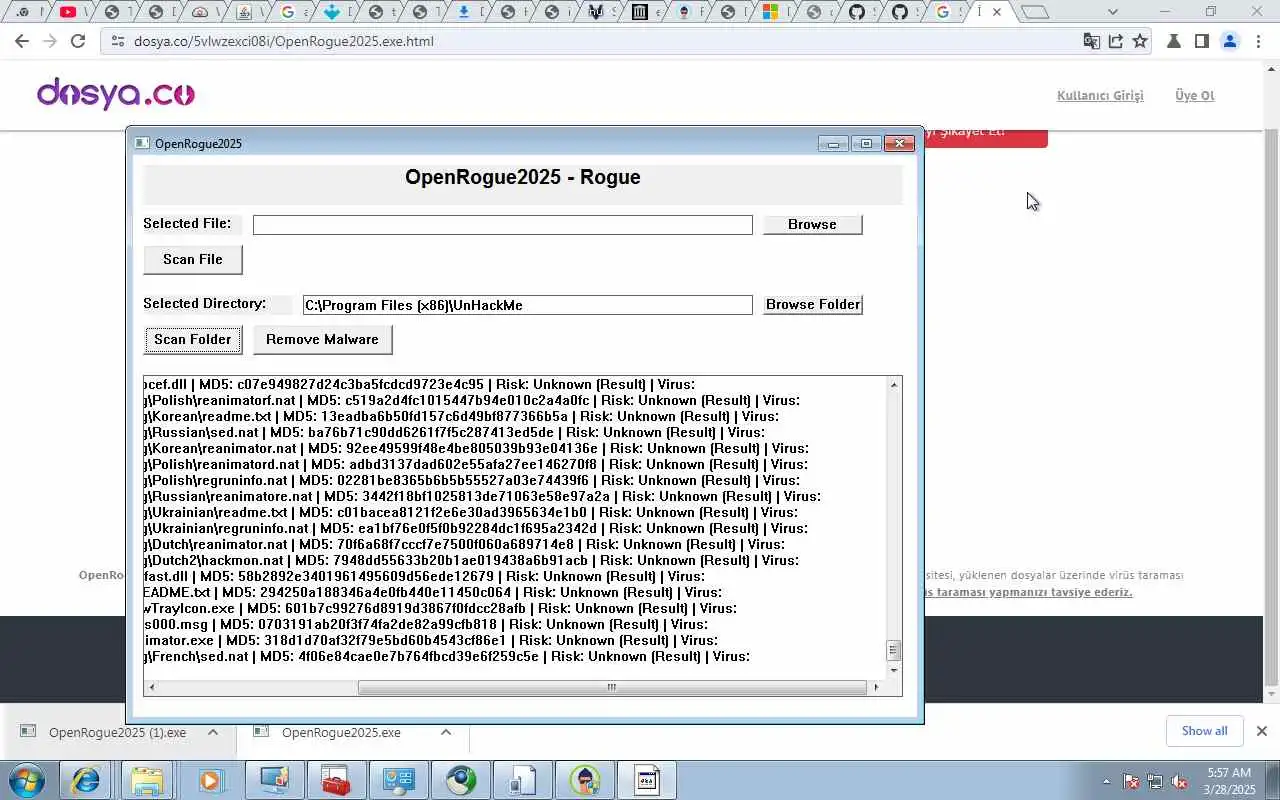This screenshot has height=800, width=1280.
Task: Open Windows Explorer folder taskbar icon
Action: click(x=147, y=780)
